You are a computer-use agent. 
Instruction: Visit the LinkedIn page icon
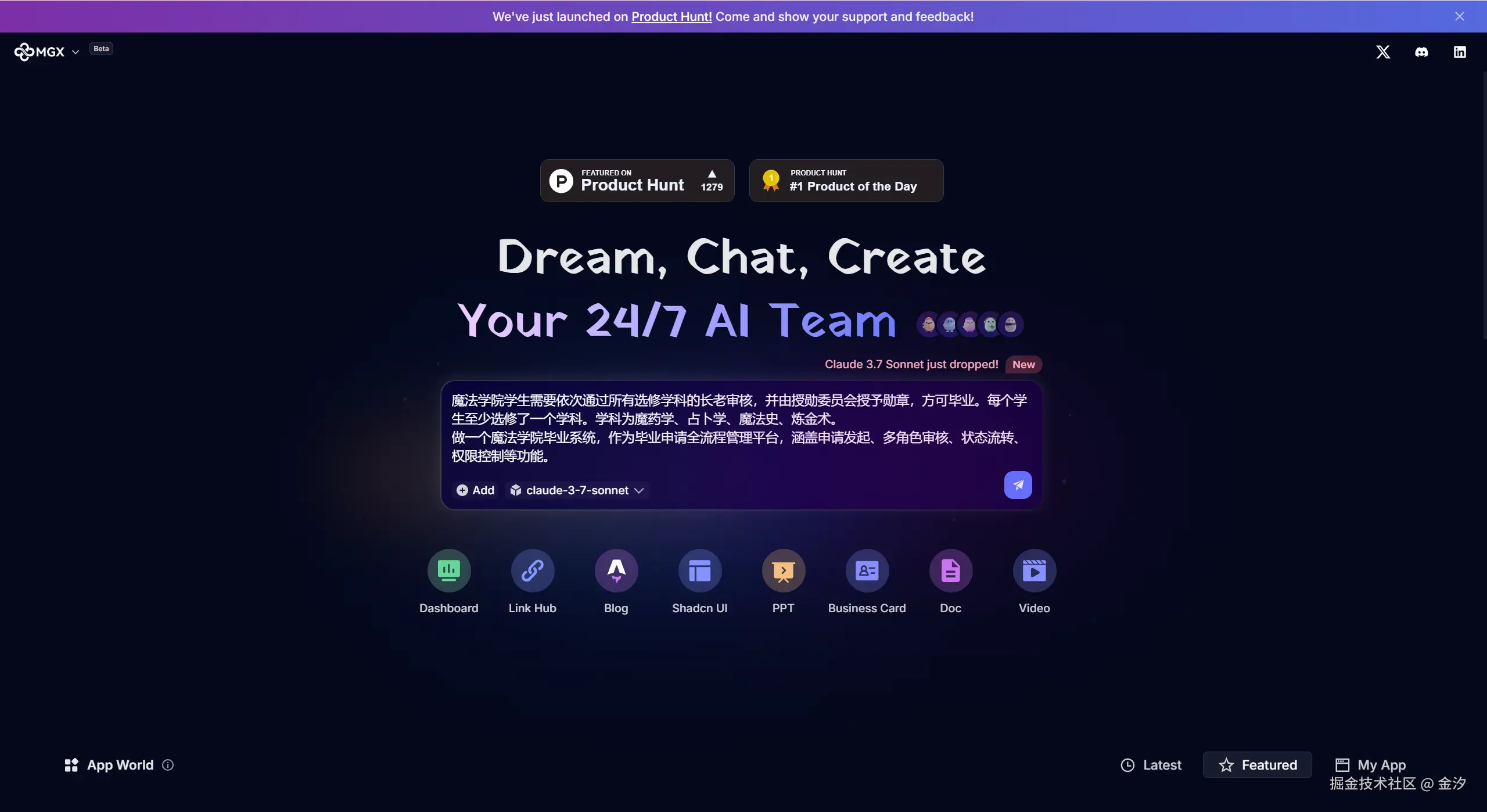point(1460,52)
